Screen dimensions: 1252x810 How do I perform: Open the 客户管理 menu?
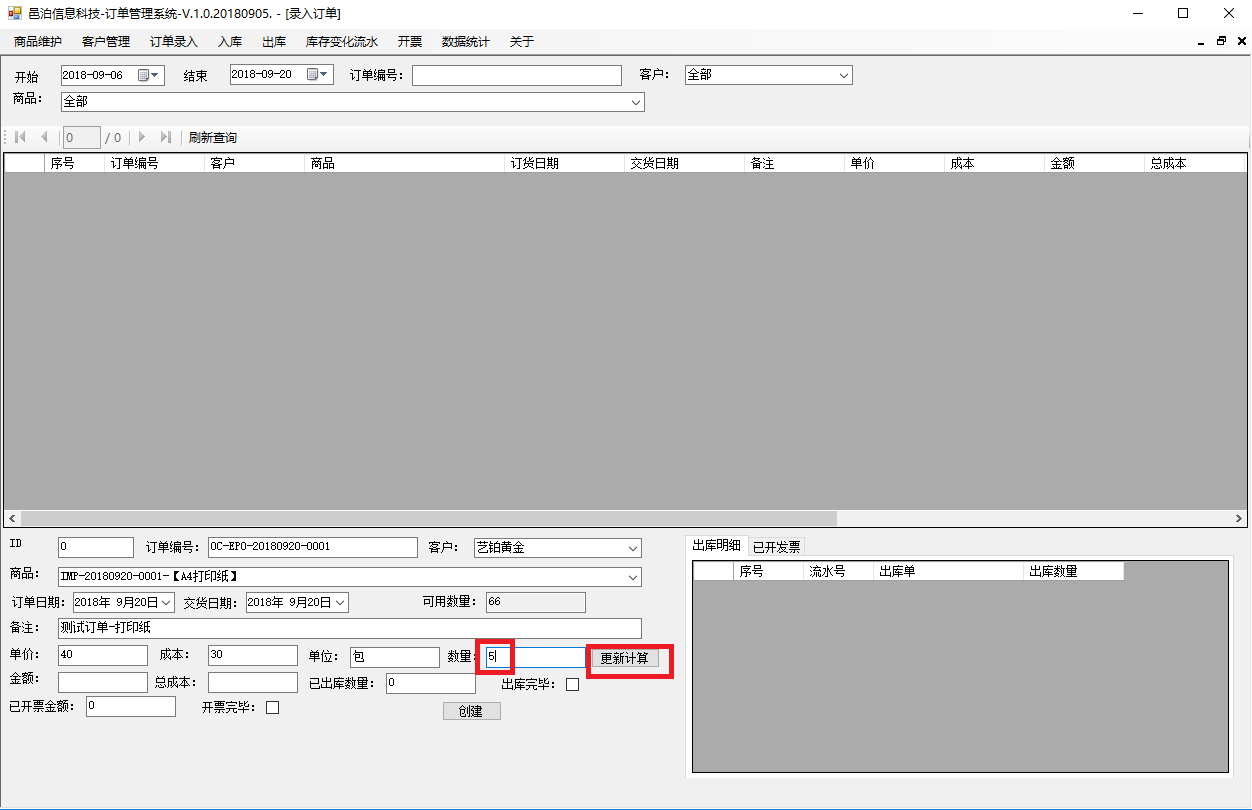[x=106, y=42]
